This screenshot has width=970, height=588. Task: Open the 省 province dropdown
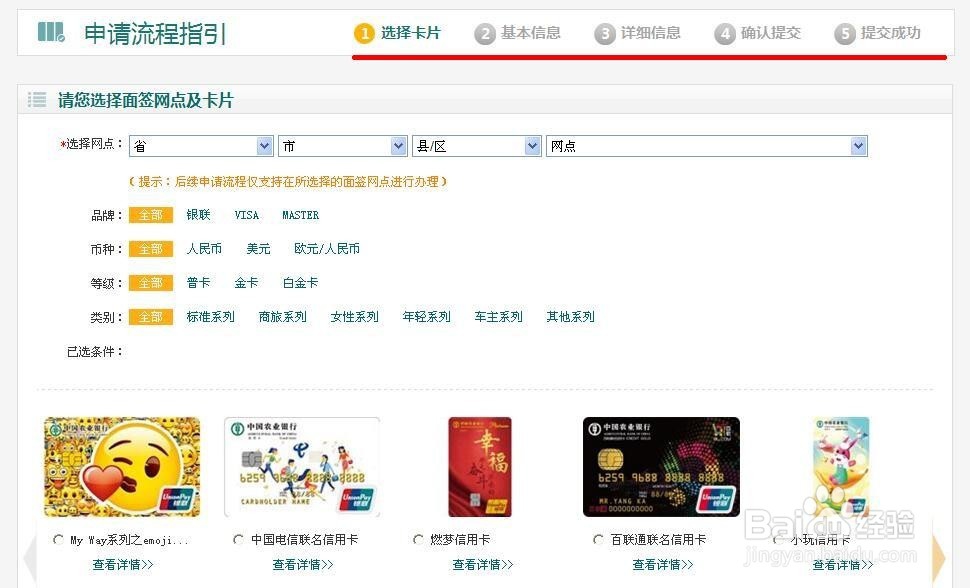(x=201, y=146)
